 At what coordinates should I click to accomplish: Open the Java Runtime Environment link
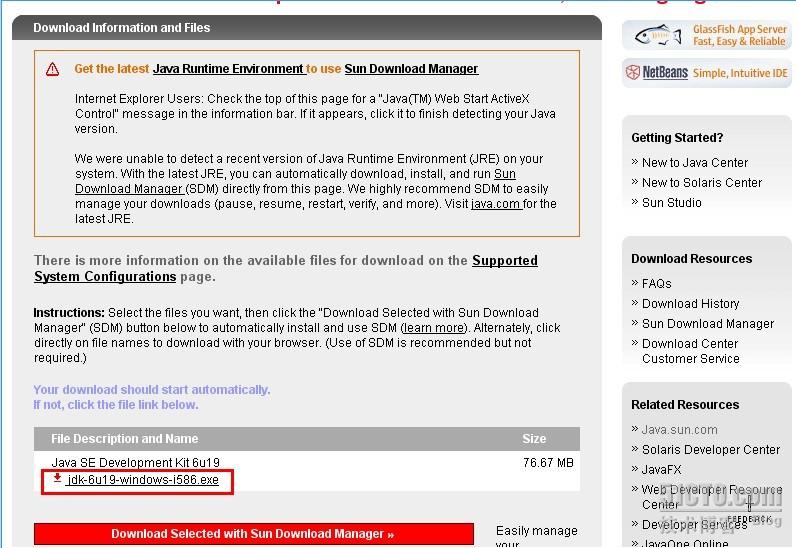[228, 69]
